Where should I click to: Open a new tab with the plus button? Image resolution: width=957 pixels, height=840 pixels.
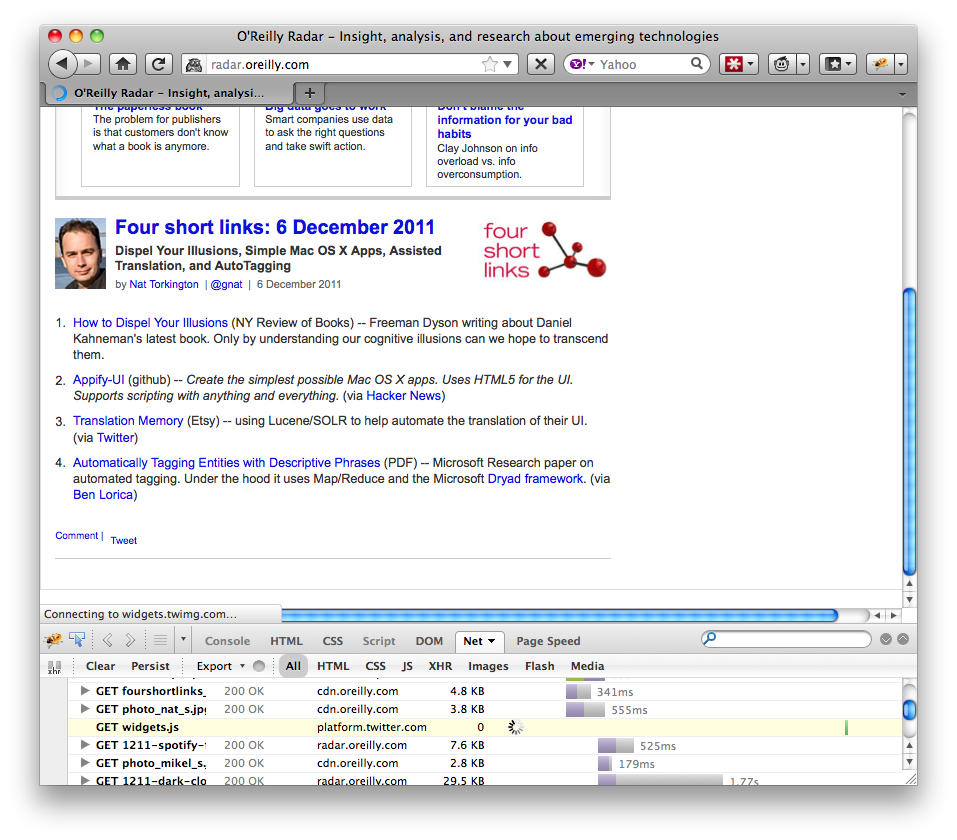[310, 93]
